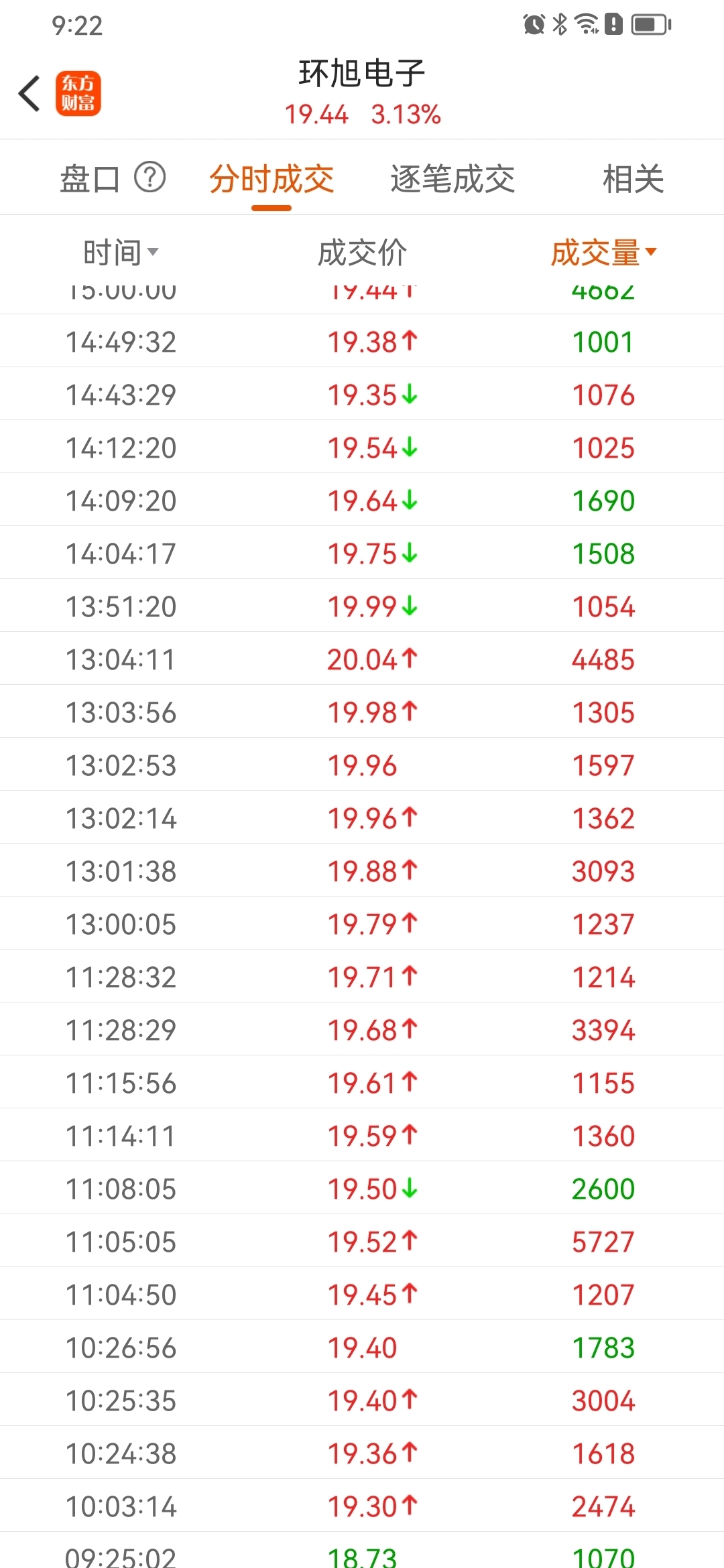Toggle the 成交量 sort order arrow

pos(651,252)
